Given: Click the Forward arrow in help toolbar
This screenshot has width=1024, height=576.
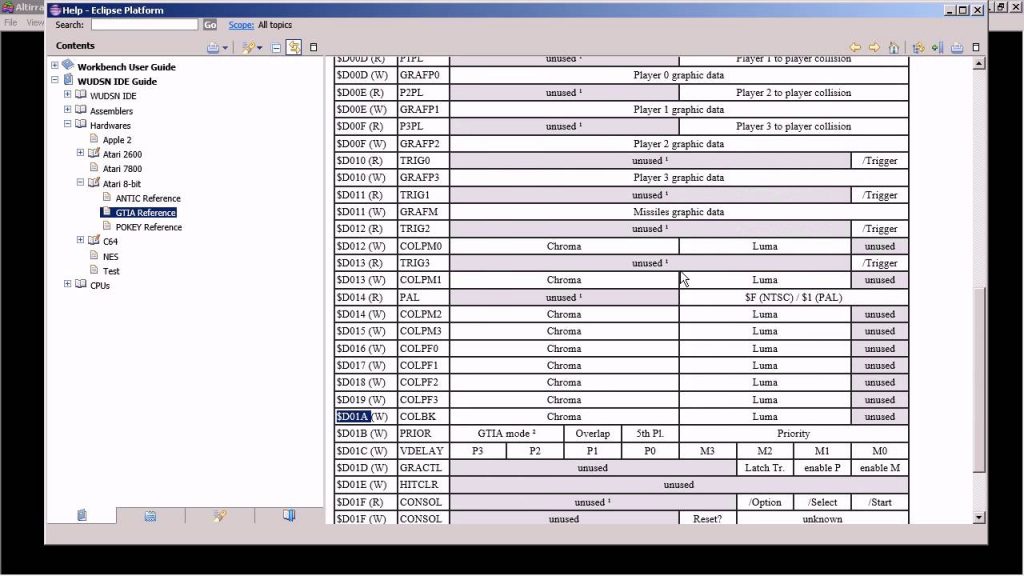Looking at the screenshot, I should pyautogui.click(x=874, y=47).
